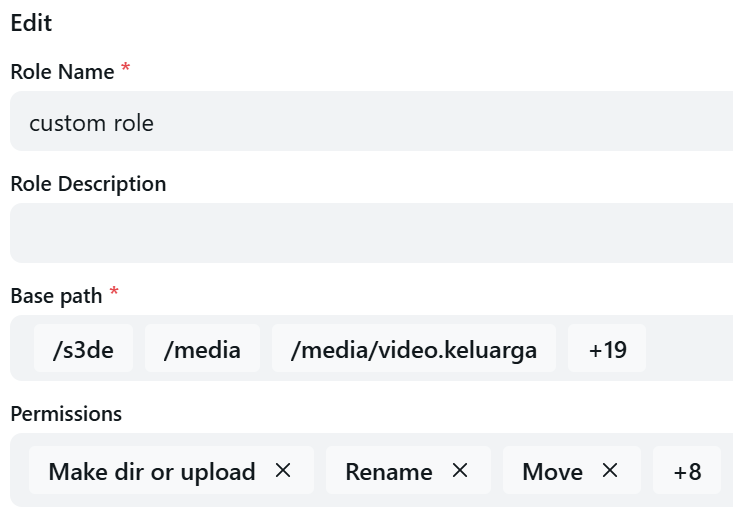
Task: Focus the Role Description text box
Action: point(370,233)
